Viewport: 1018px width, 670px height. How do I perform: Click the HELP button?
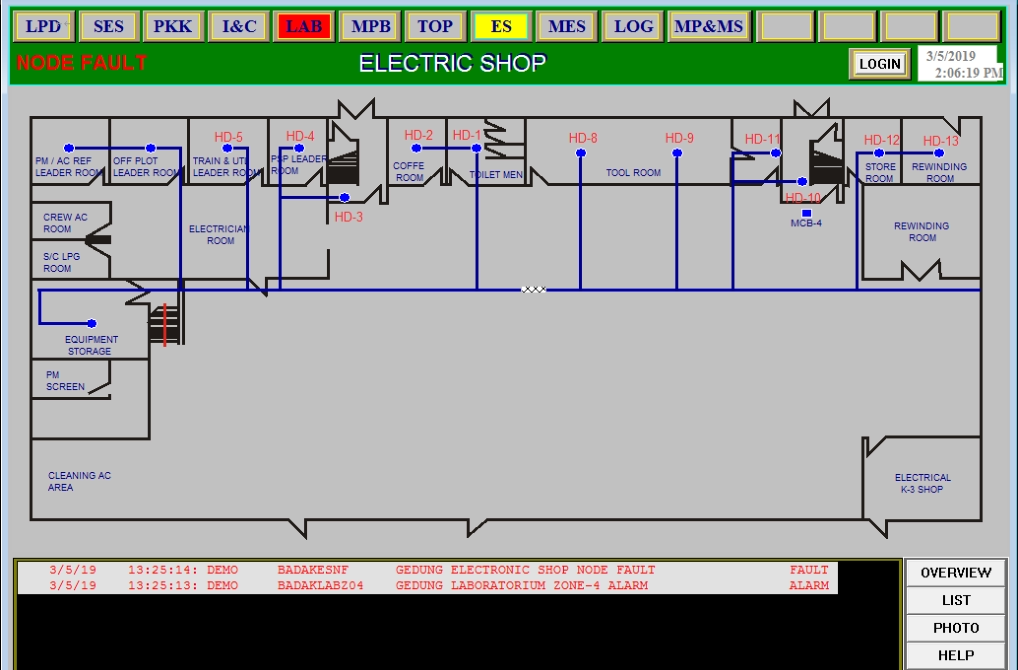(x=955, y=656)
